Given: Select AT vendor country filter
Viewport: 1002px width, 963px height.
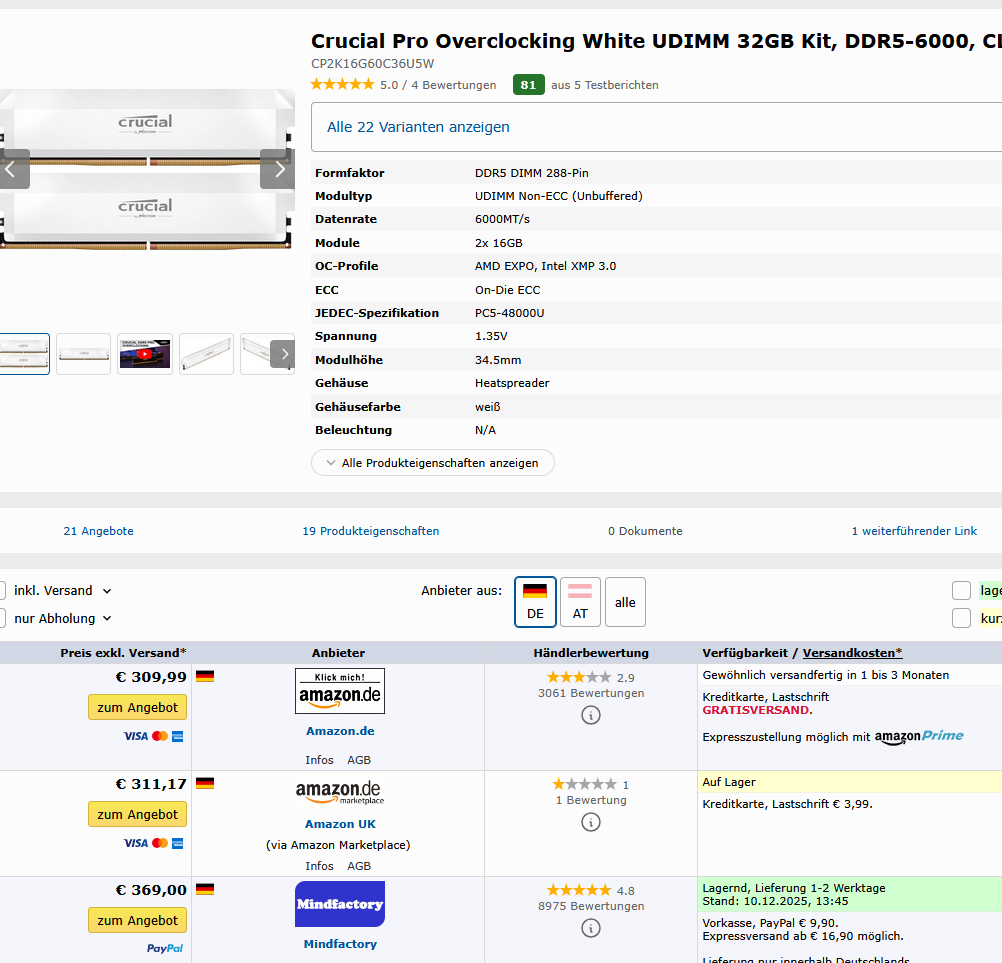Looking at the screenshot, I should 580,602.
